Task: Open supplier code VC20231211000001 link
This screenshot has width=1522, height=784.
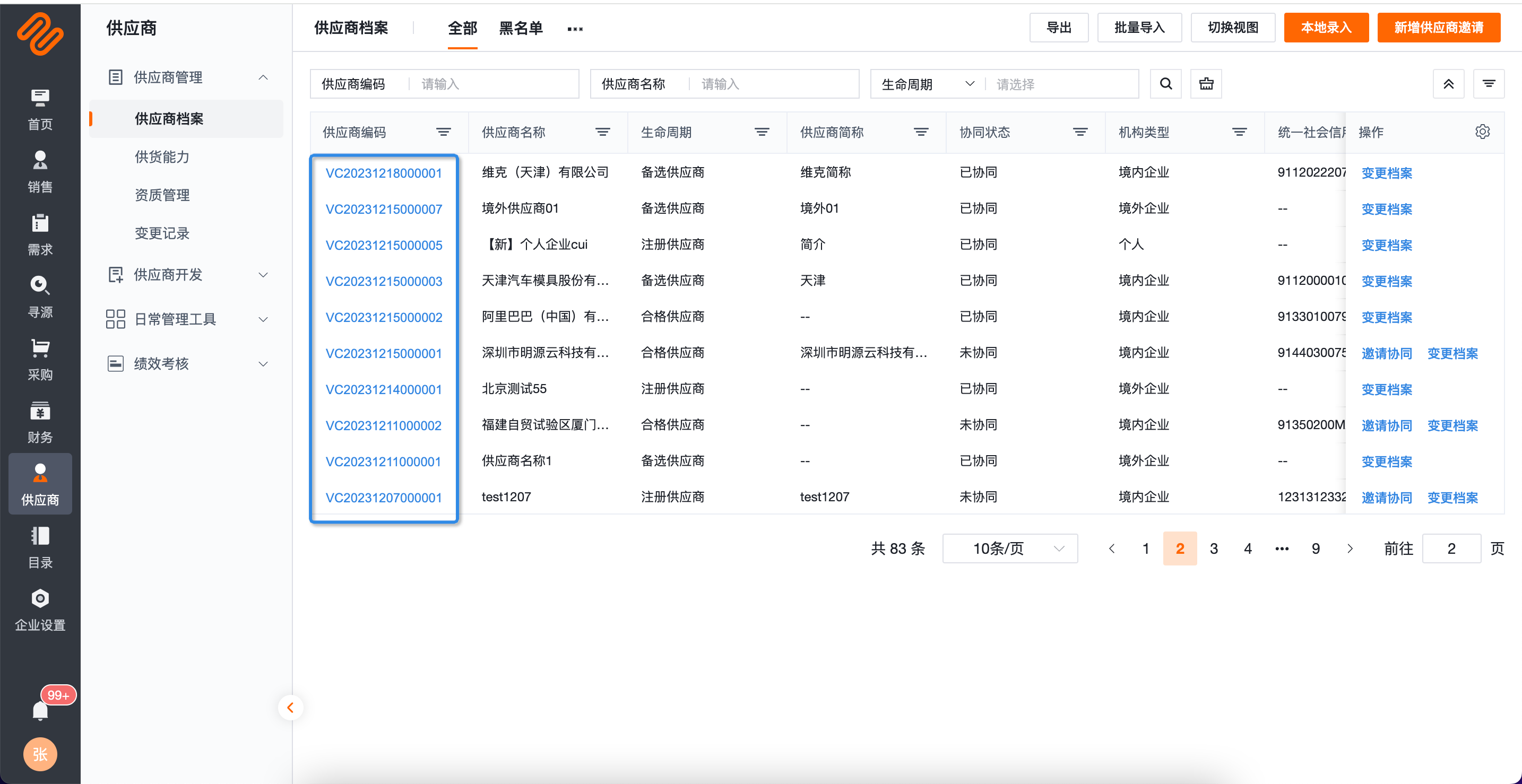Action: pyautogui.click(x=384, y=461)
